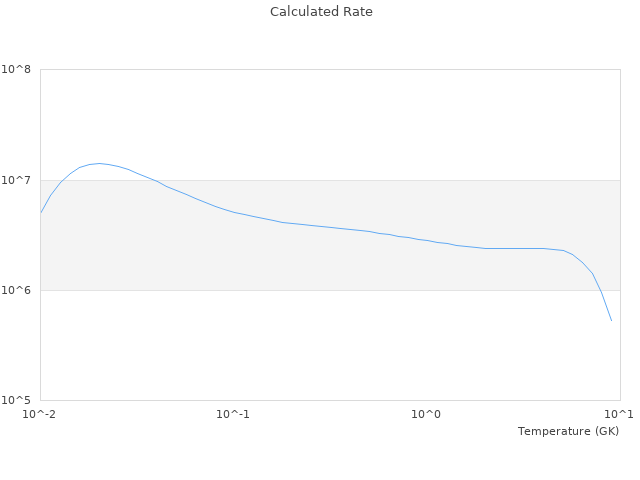Click the 10^0 x-axis tick label
The height and width of the screenshot is (480, 640).
pyautogui.click(x=427, y=414)
